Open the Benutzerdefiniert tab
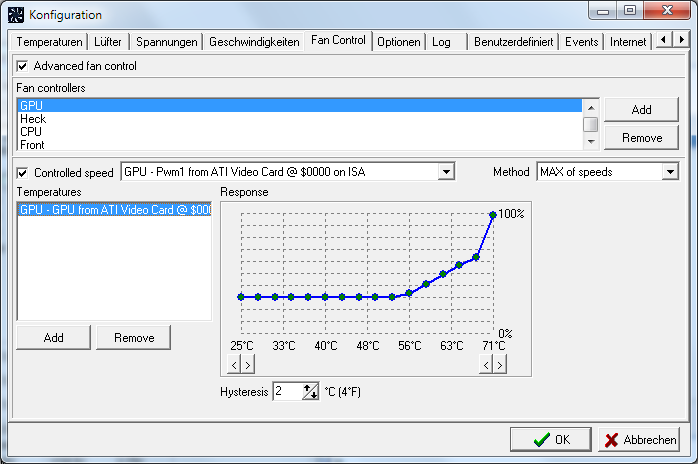Screen dimensions: 698x464 (x=513, y=42)
